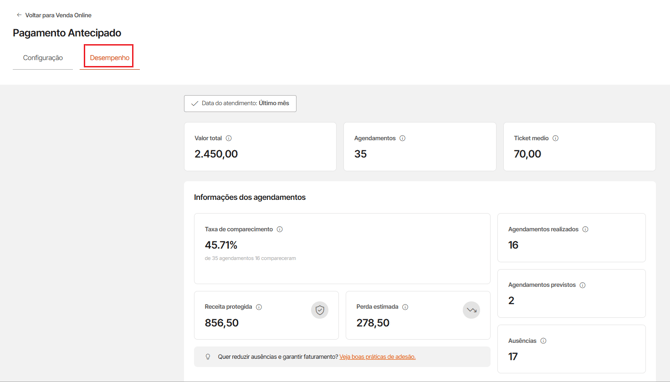Viewport: 670px width, 382px height.
Task: Click the downward trend icon in Perda estimada
Action: [471, 310]
